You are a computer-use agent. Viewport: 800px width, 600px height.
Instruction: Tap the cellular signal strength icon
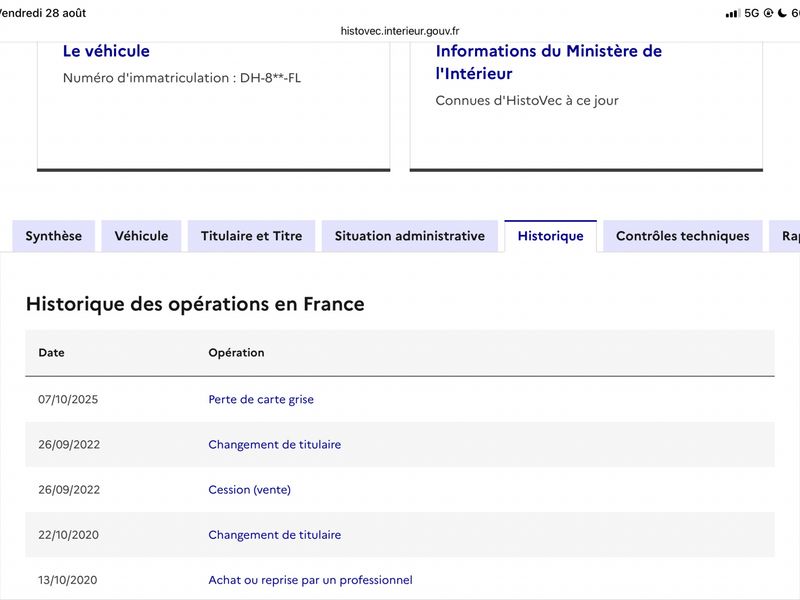733,13
